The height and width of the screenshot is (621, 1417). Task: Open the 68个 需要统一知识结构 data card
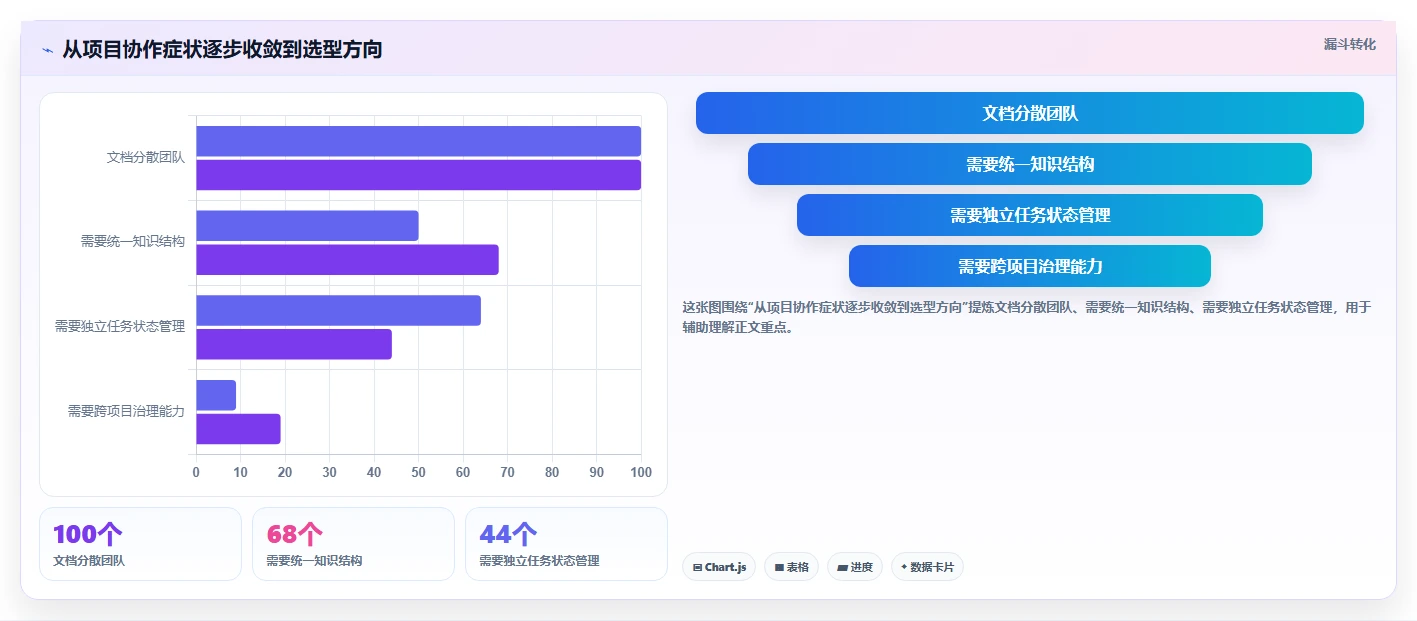pos(353,544)
